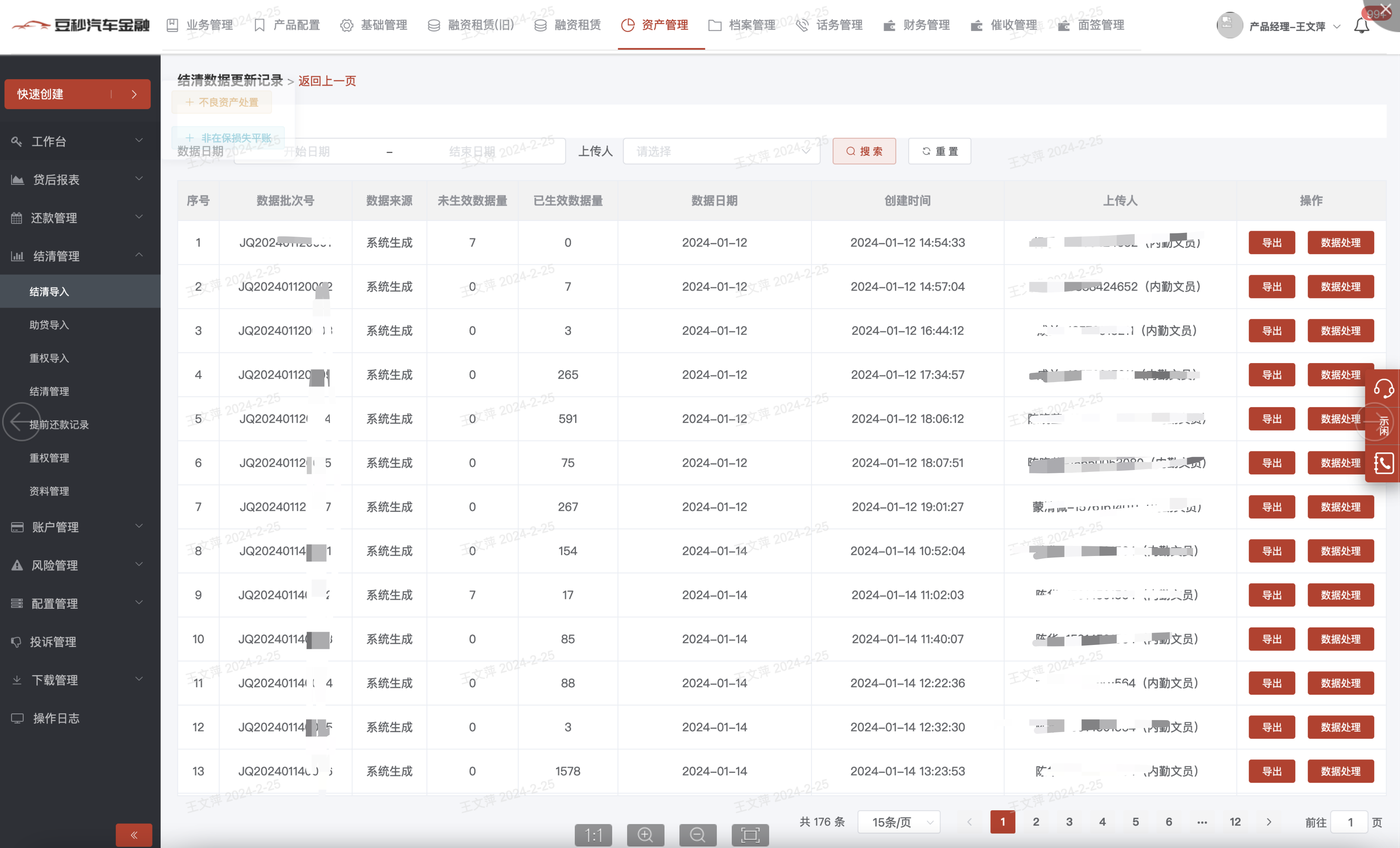This screenshot has height=848, width=1400.
Task: Click the notification bell icon
Action: click(1362, 25)
